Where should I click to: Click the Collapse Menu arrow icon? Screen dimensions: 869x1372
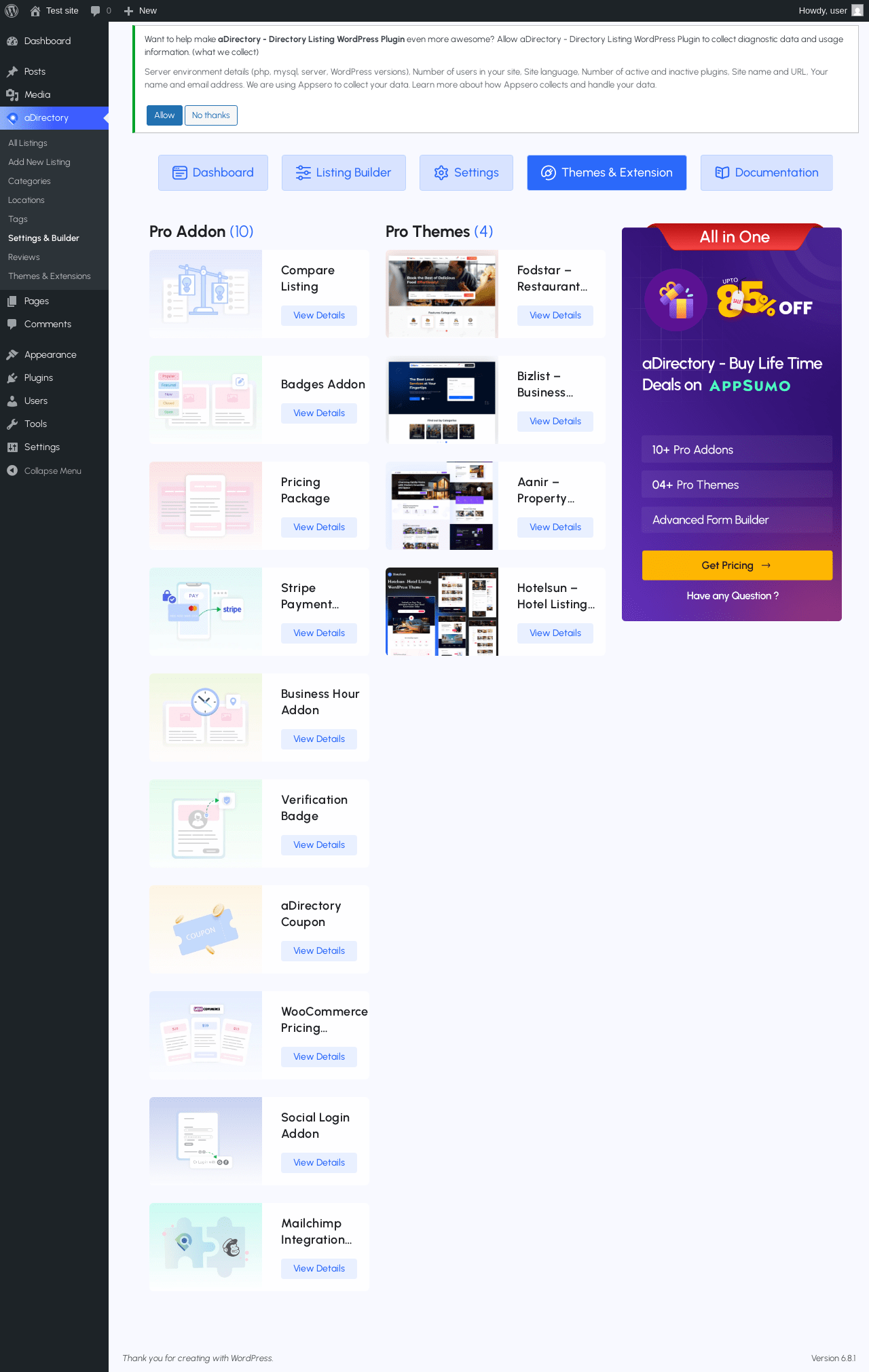pyautogui.click(x=12, y=471)
